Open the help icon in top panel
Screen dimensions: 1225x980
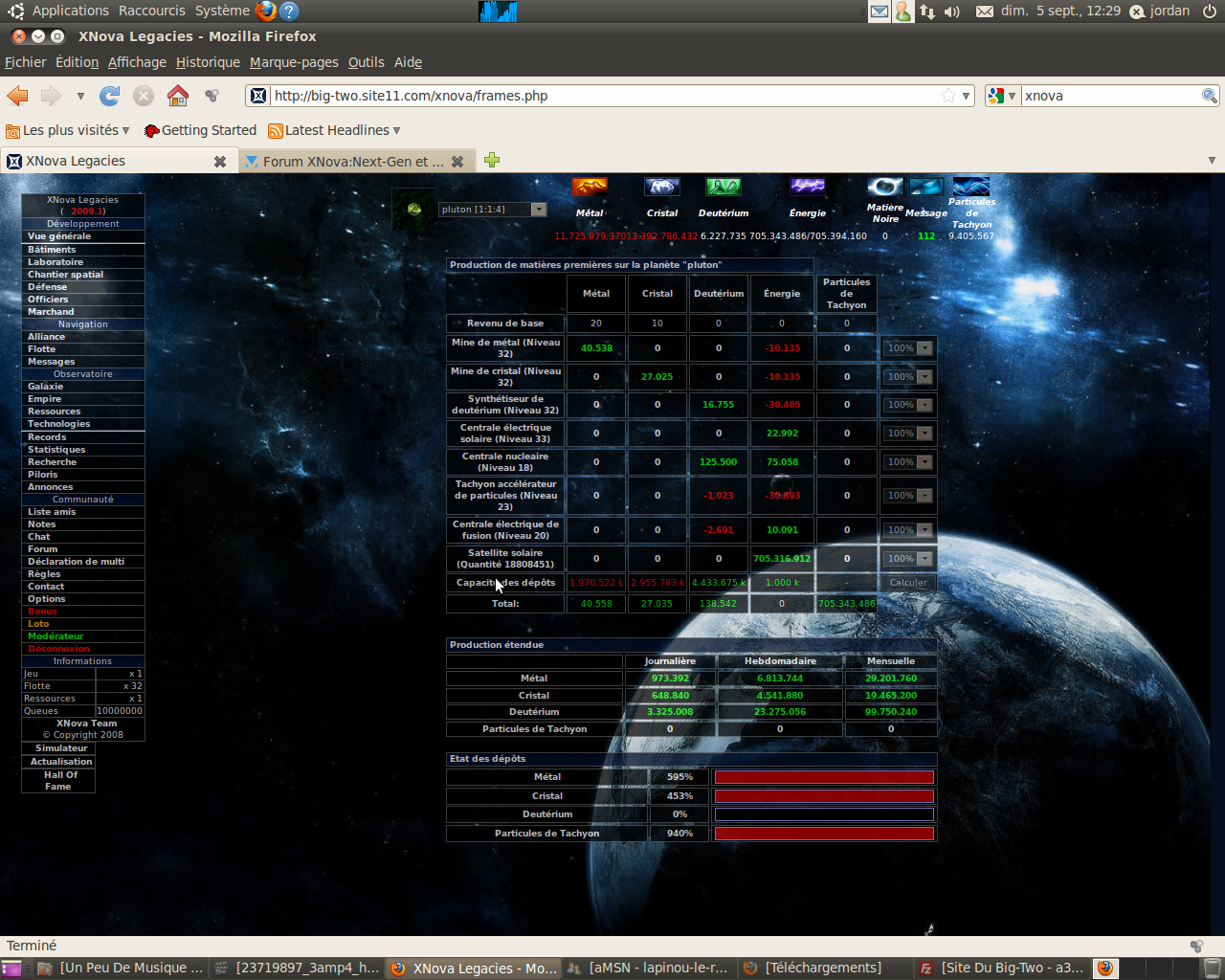(x=289, y=11)
